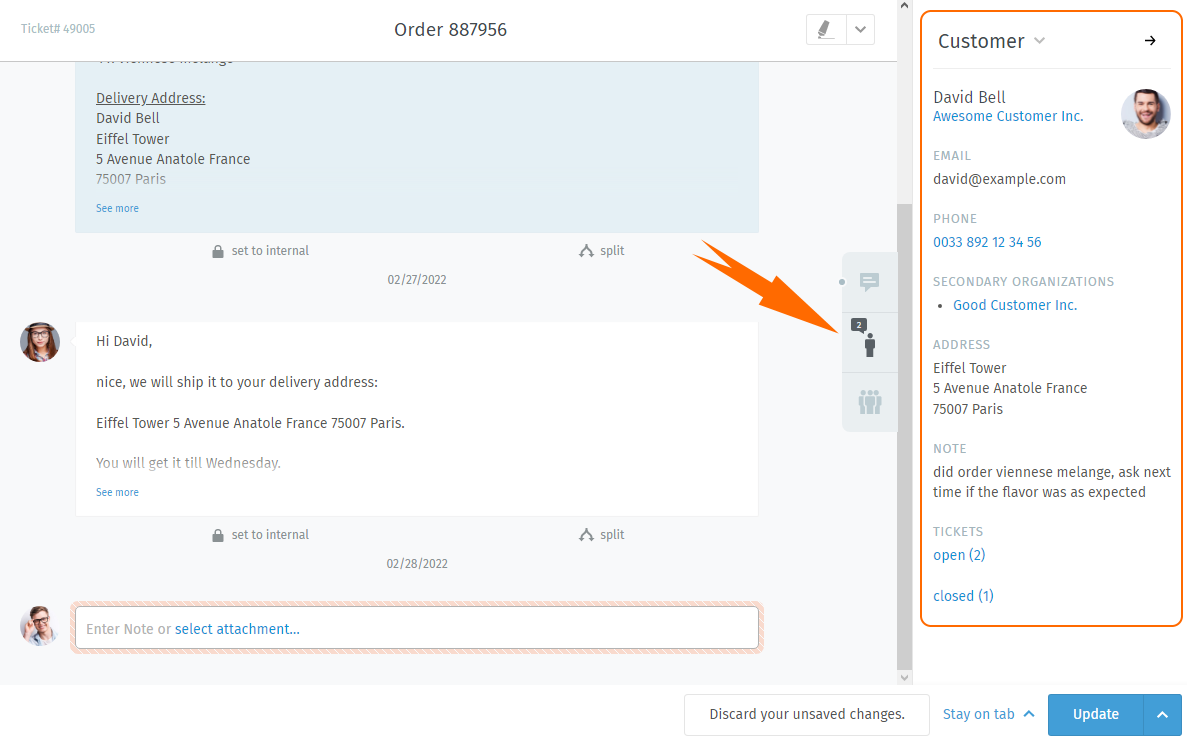Viewport: 1187px width, 742px height.
Task: Click the agent avatar with the red-haired woman
Action: click(x=39, y=341)
